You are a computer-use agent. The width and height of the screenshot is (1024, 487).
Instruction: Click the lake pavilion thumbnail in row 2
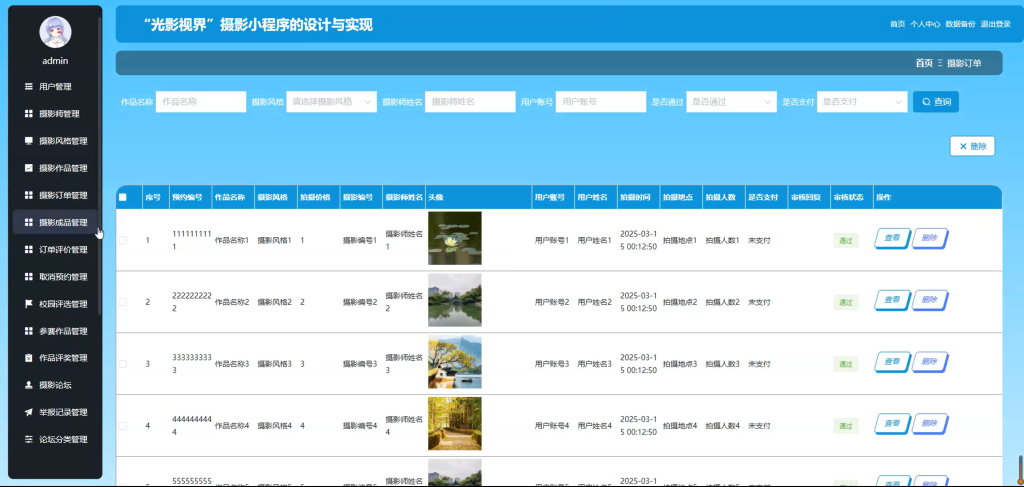click(x=455, y=300)
